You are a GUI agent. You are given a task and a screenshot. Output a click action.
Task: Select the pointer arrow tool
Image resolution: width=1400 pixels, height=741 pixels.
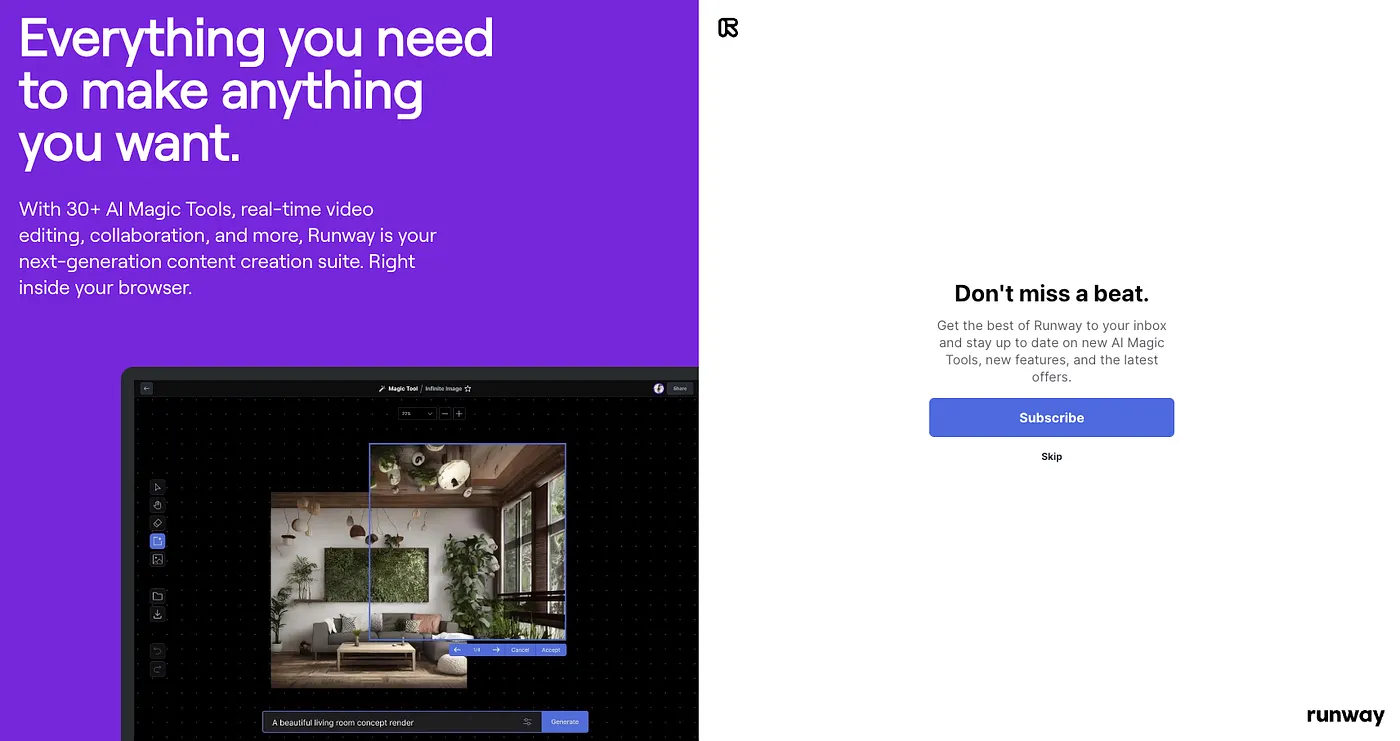pyautogui.click(x=157, y=487)
